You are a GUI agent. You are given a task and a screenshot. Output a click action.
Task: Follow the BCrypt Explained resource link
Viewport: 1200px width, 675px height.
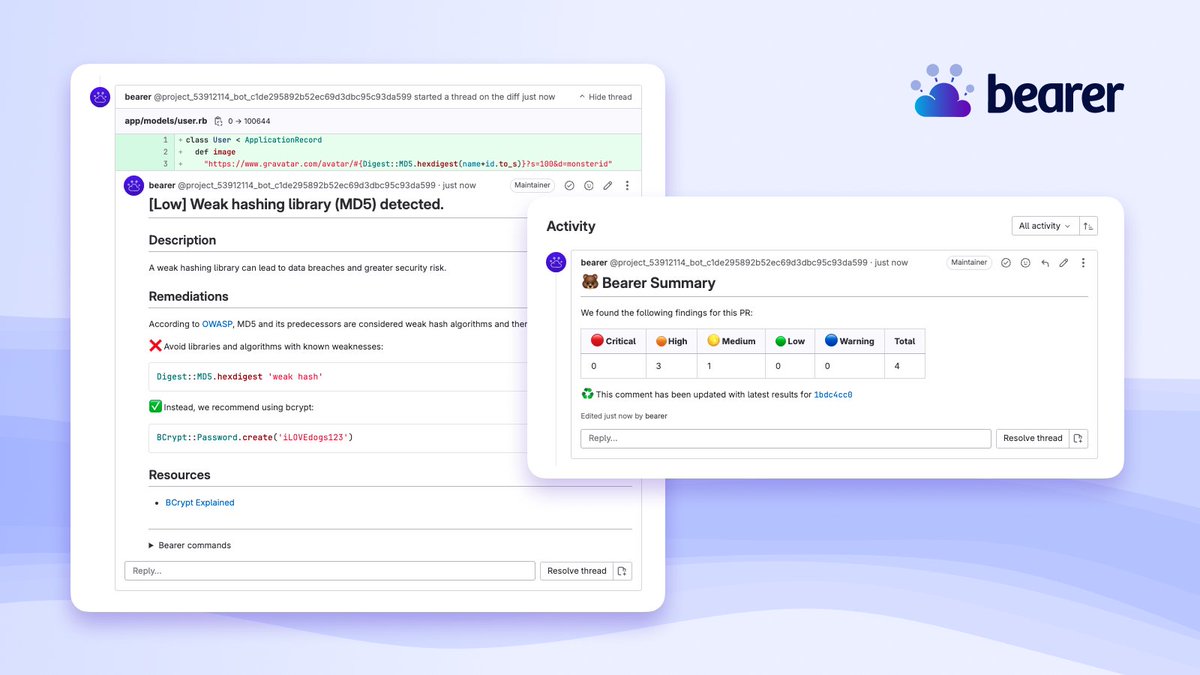198,502
